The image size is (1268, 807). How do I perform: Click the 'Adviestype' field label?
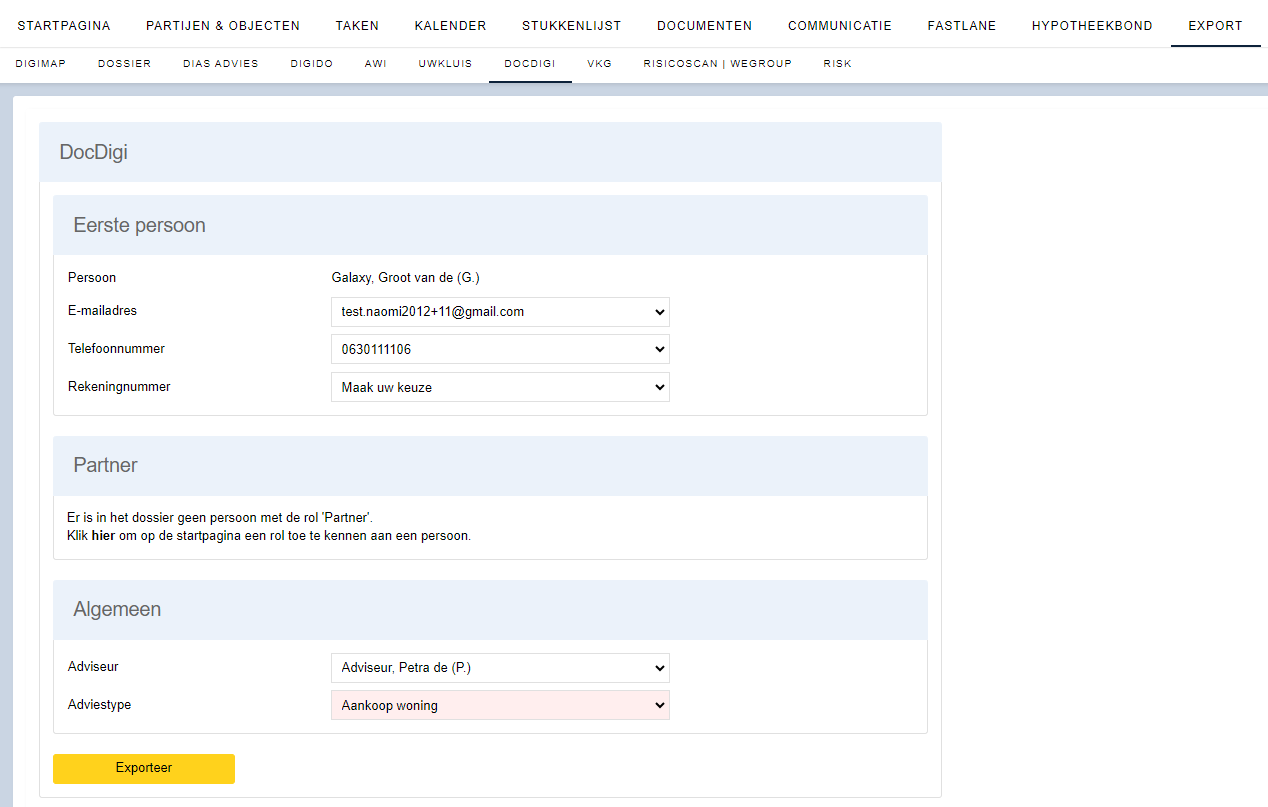[99, 704]
